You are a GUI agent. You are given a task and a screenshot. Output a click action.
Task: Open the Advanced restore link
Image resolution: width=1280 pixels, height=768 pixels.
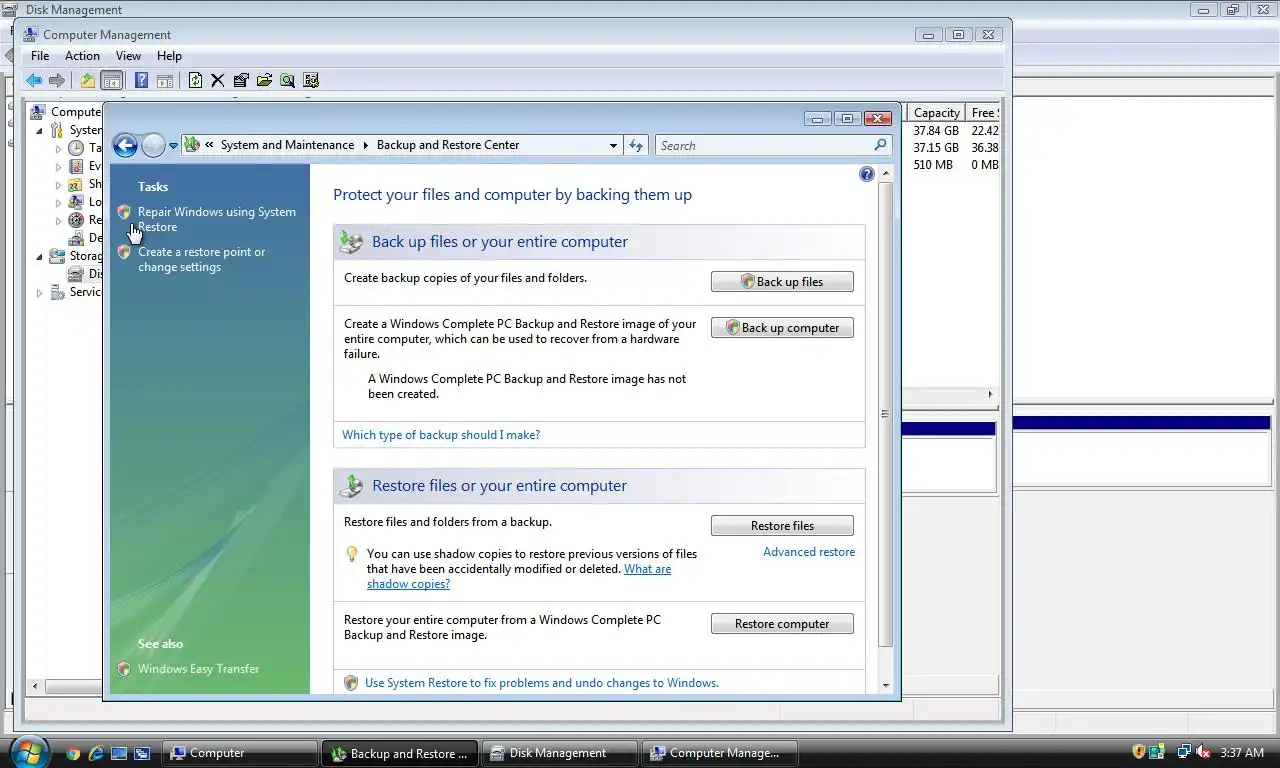(809, 552)
